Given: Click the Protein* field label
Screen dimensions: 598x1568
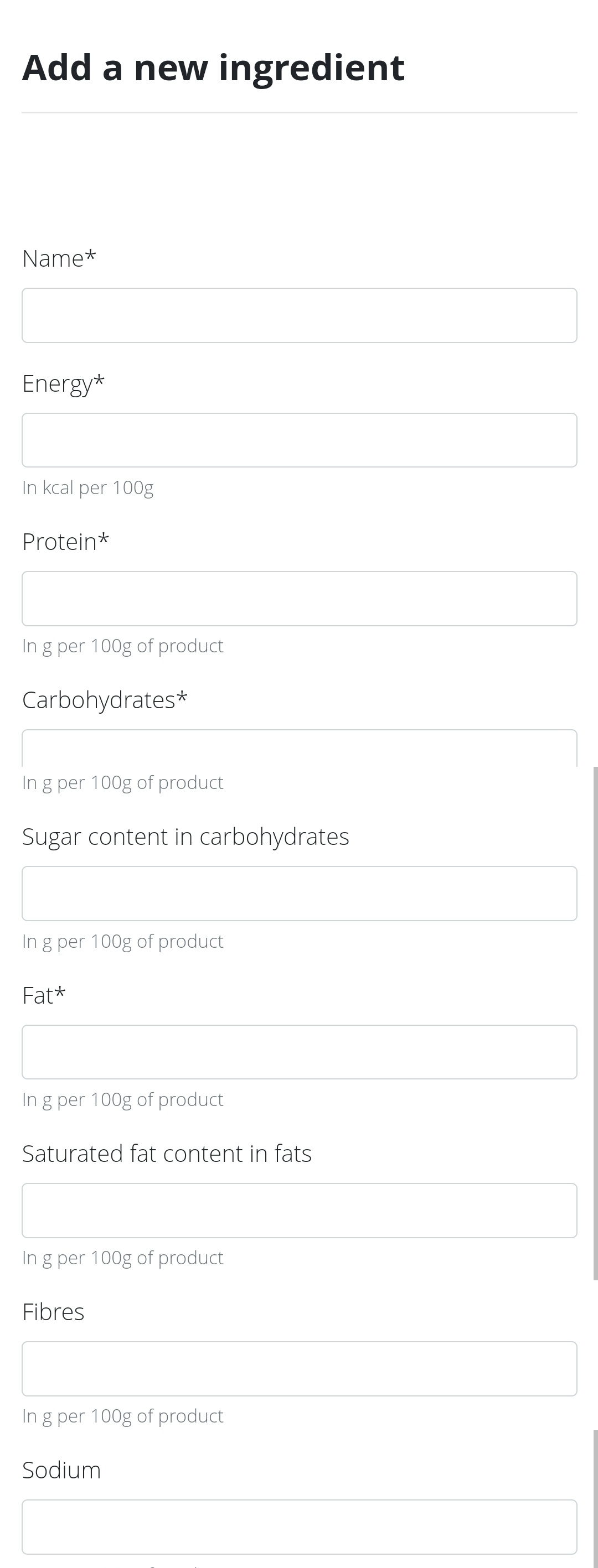Looking at the screenshot, I should pyautogui.click(x=65, y=541).
